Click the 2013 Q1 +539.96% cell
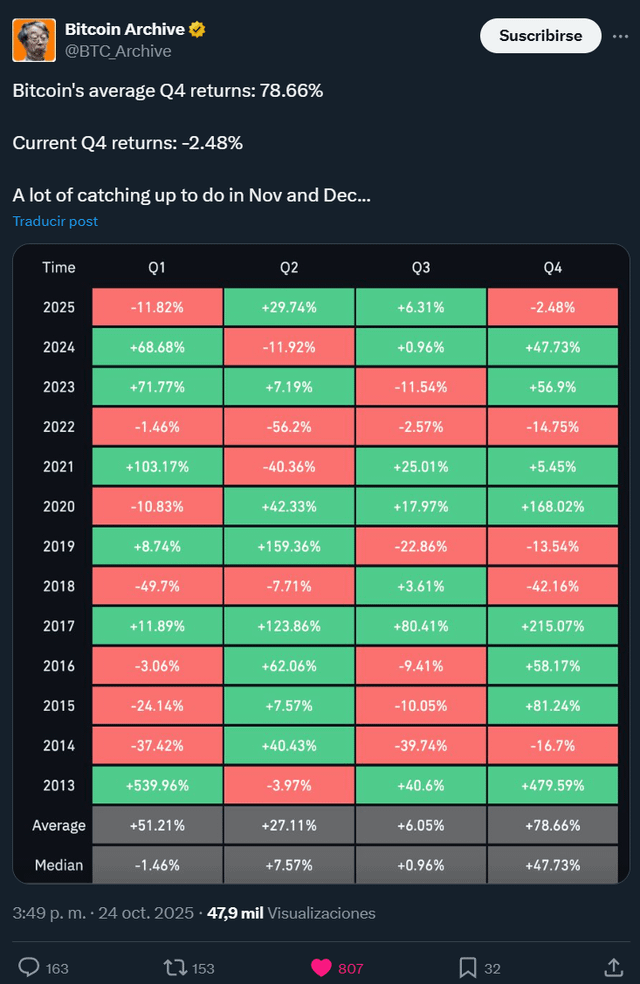Screen dimensions: 640x984 157,785
